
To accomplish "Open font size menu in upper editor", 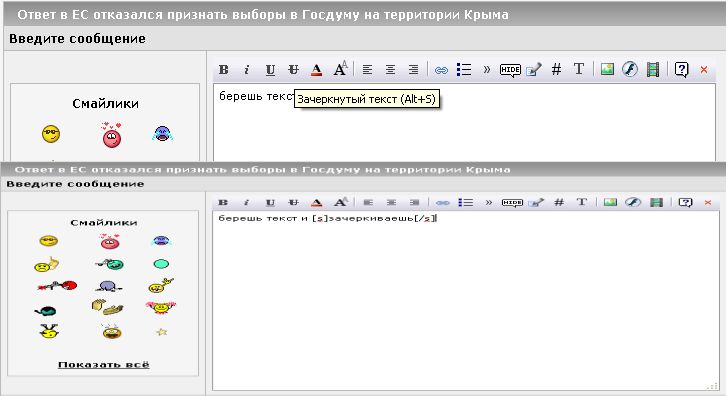I will (340, 69).
